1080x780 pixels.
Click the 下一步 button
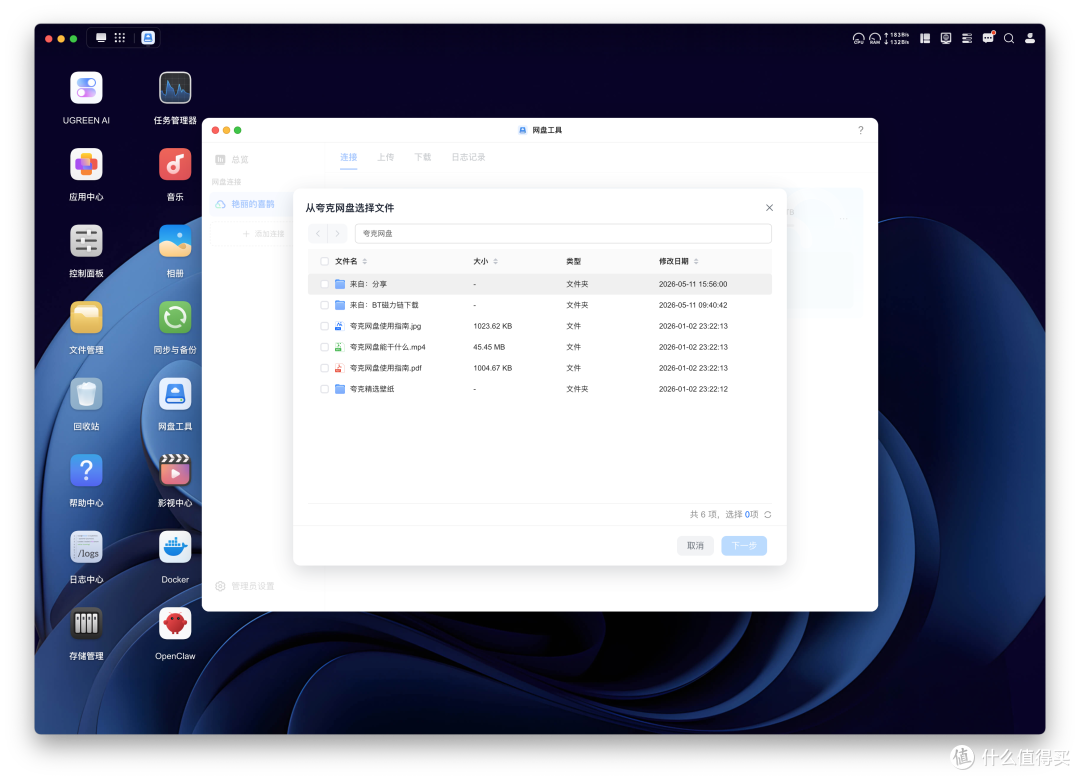(744, 546)
